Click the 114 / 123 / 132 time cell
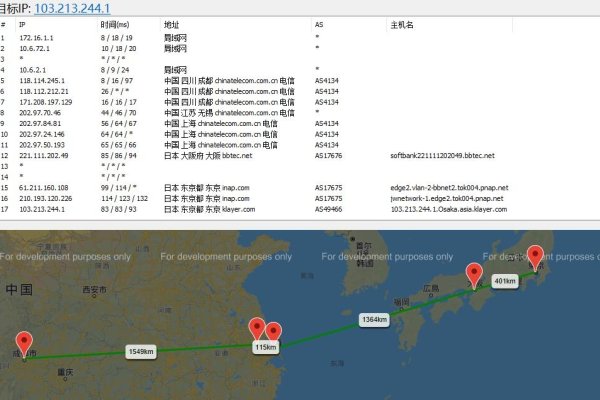 124,199
